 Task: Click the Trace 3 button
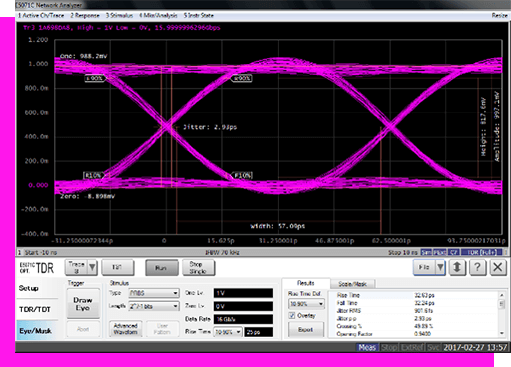[76, 267]
